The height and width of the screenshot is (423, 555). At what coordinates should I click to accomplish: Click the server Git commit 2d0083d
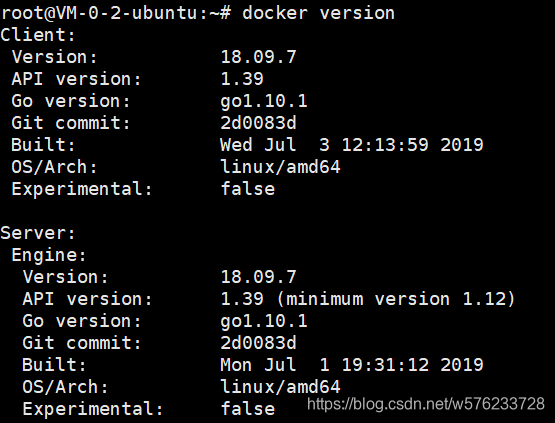pos(258,343)
